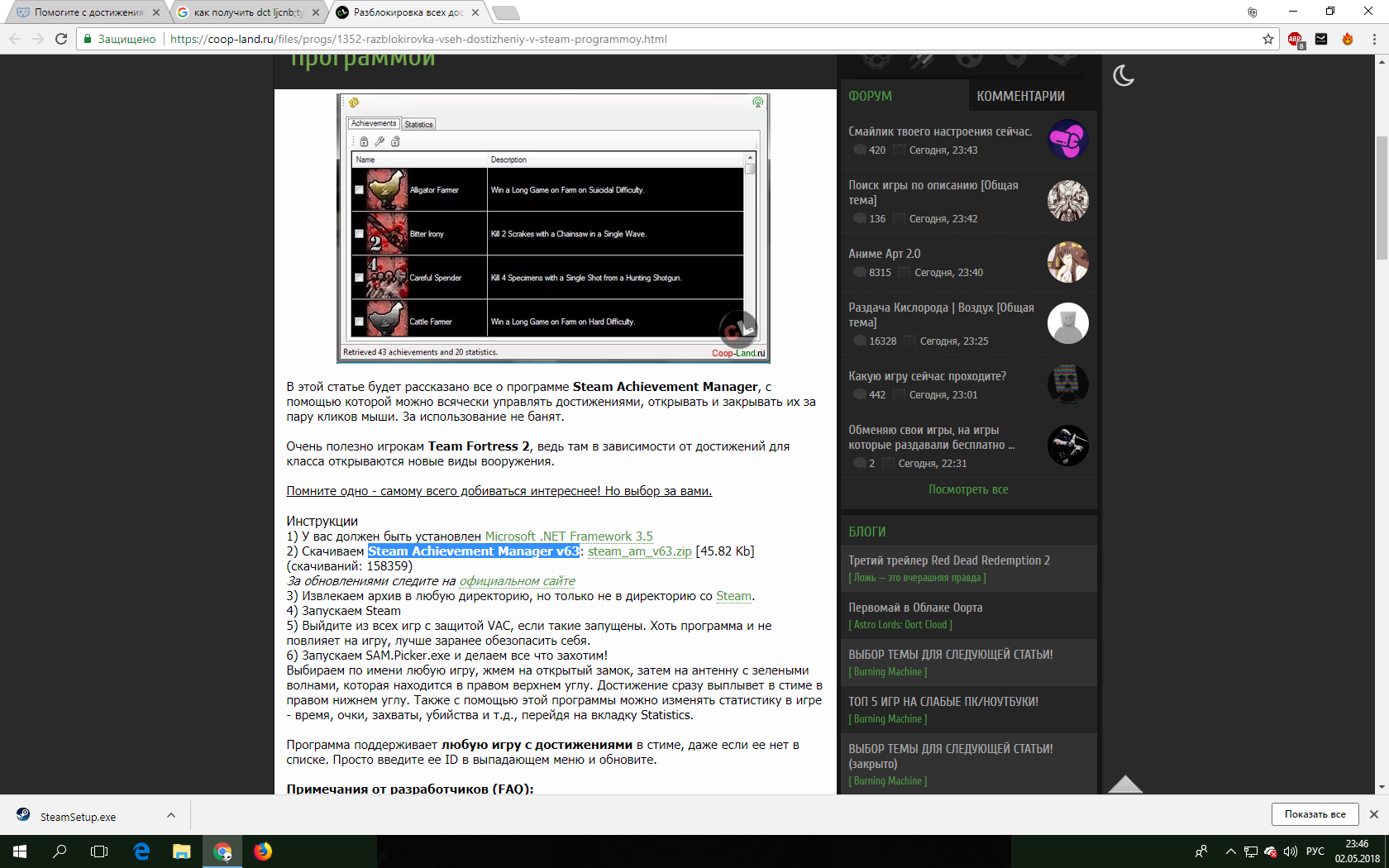The height and width of the screenshot is (868, 1389).
Task: Open the Microsoft .NET Framework 3.5 link
Action: tap(569, 537)
